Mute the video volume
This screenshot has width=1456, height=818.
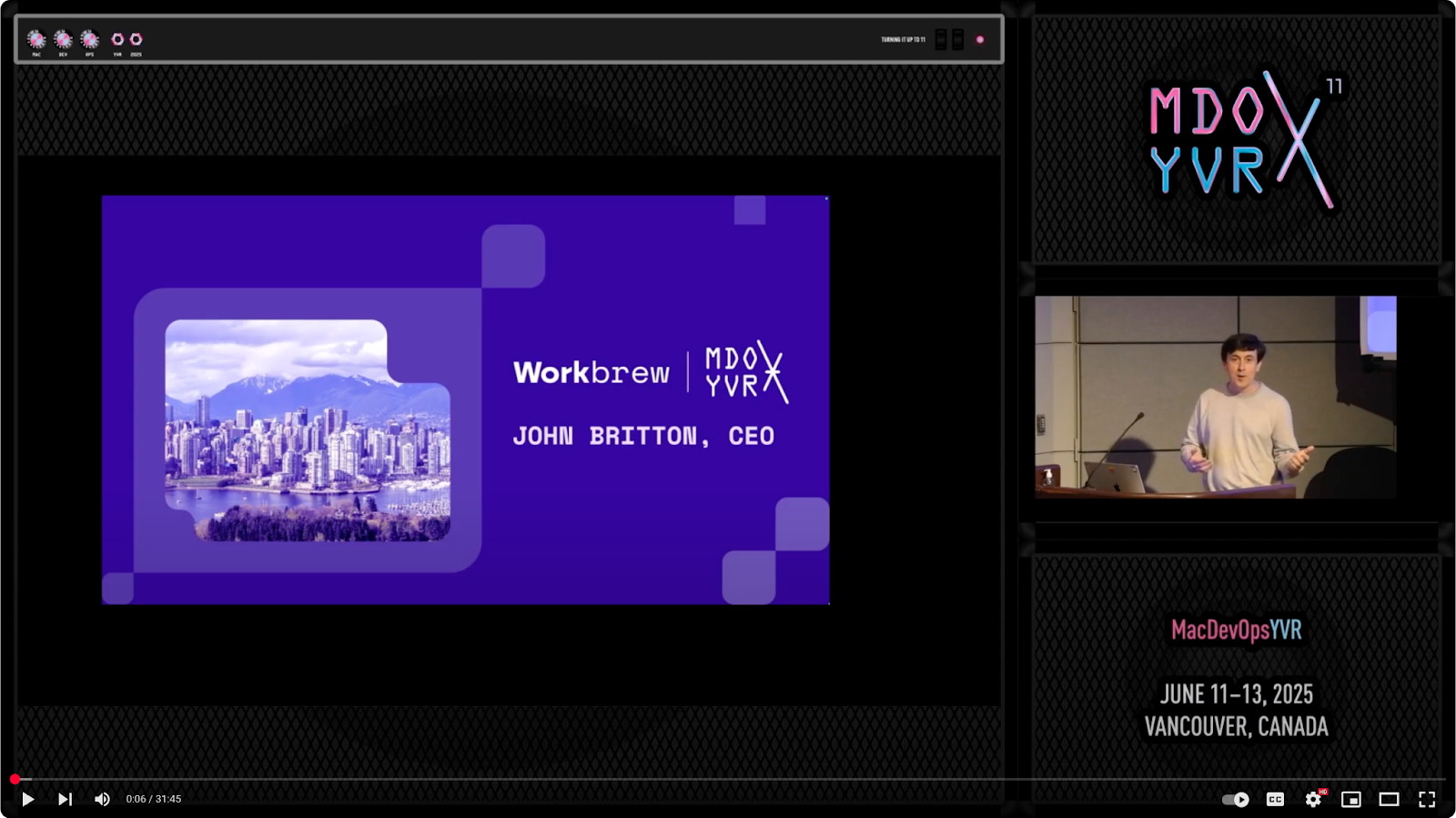pos(102,799)
